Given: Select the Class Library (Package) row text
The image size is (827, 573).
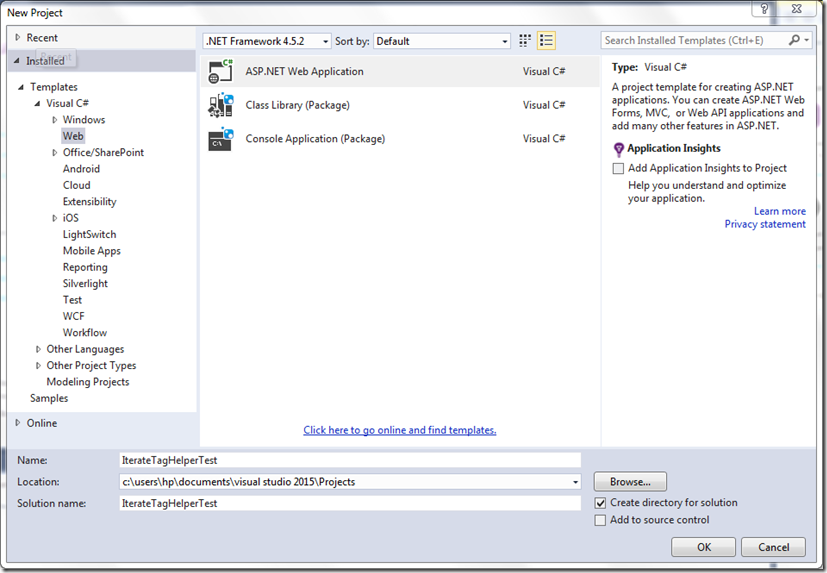Looking at the screenshot, I should click(297, 105).
